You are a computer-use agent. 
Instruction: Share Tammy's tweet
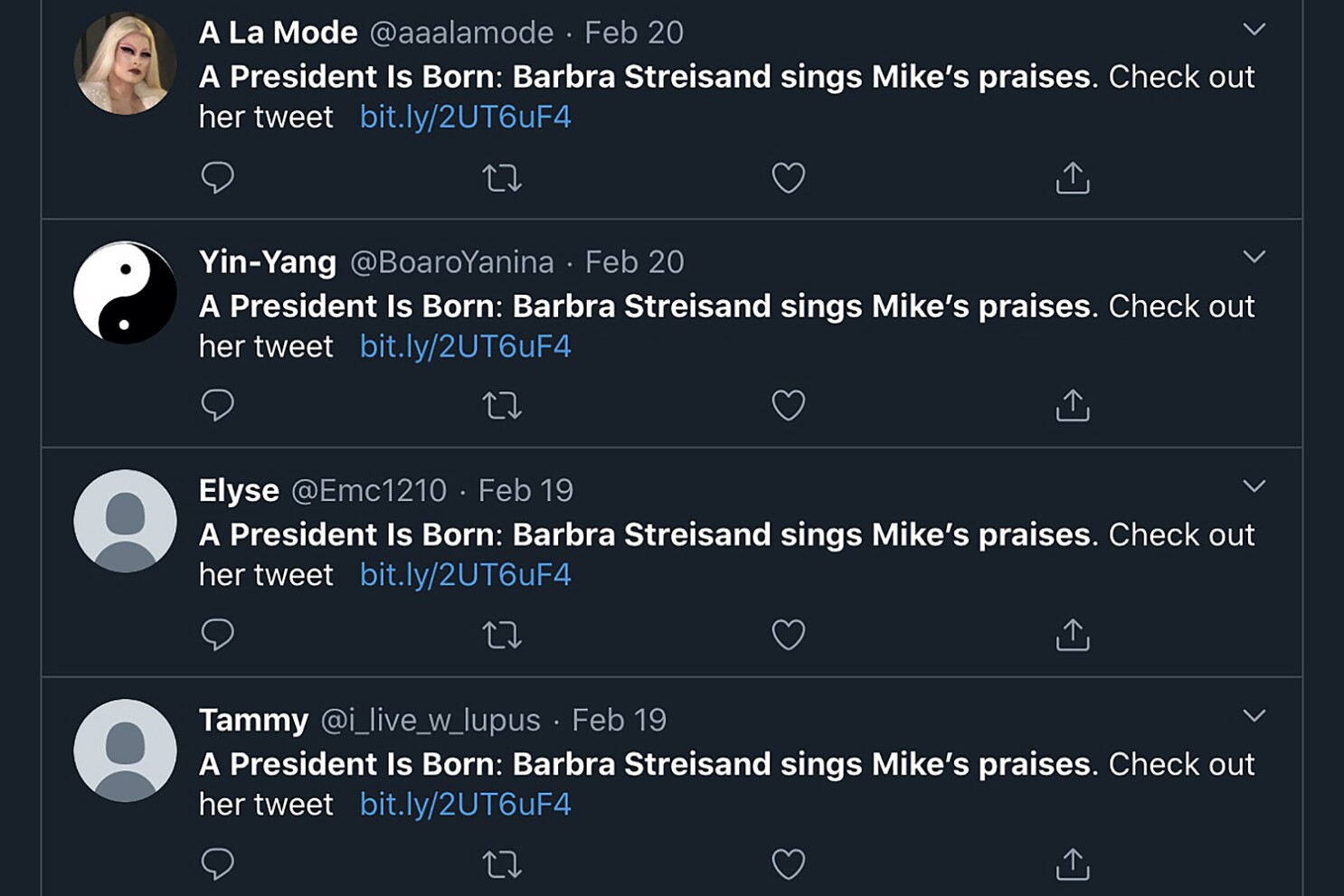[x=1073, y=864]
